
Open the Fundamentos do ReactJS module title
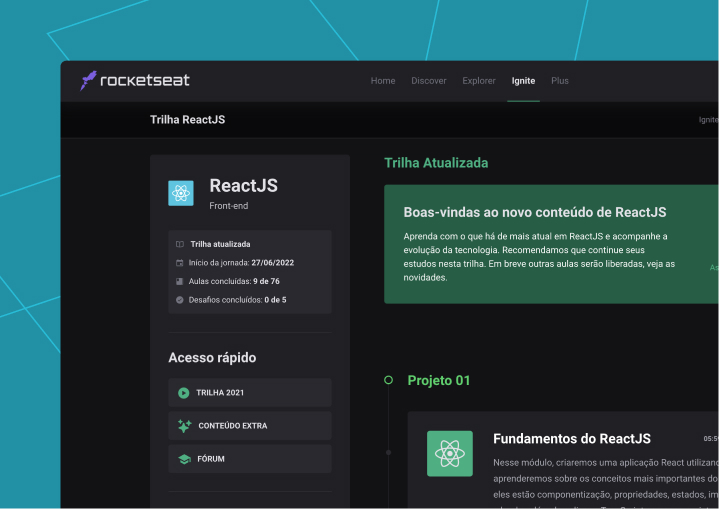(x=571, y=439)
